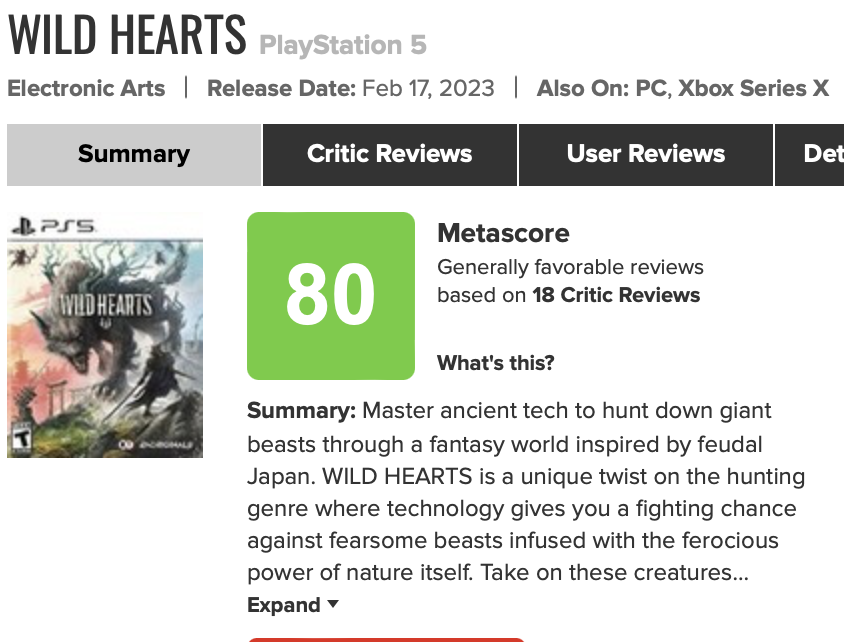The height and width of the screenshot is (642, 844).
Task: Click the "What's this?" link
Action: click(x=496, y=363)
